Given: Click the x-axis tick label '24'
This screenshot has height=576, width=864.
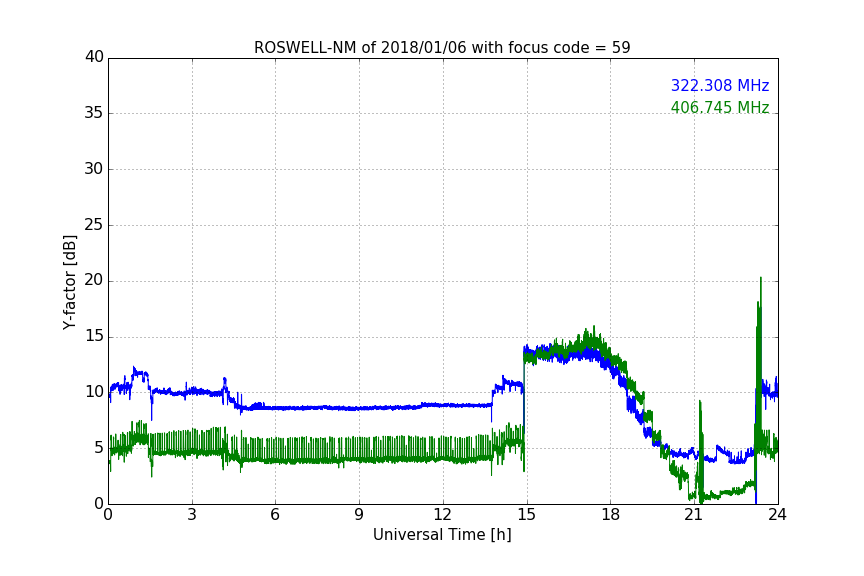Looking at the screenshot, I should [777, 515].
